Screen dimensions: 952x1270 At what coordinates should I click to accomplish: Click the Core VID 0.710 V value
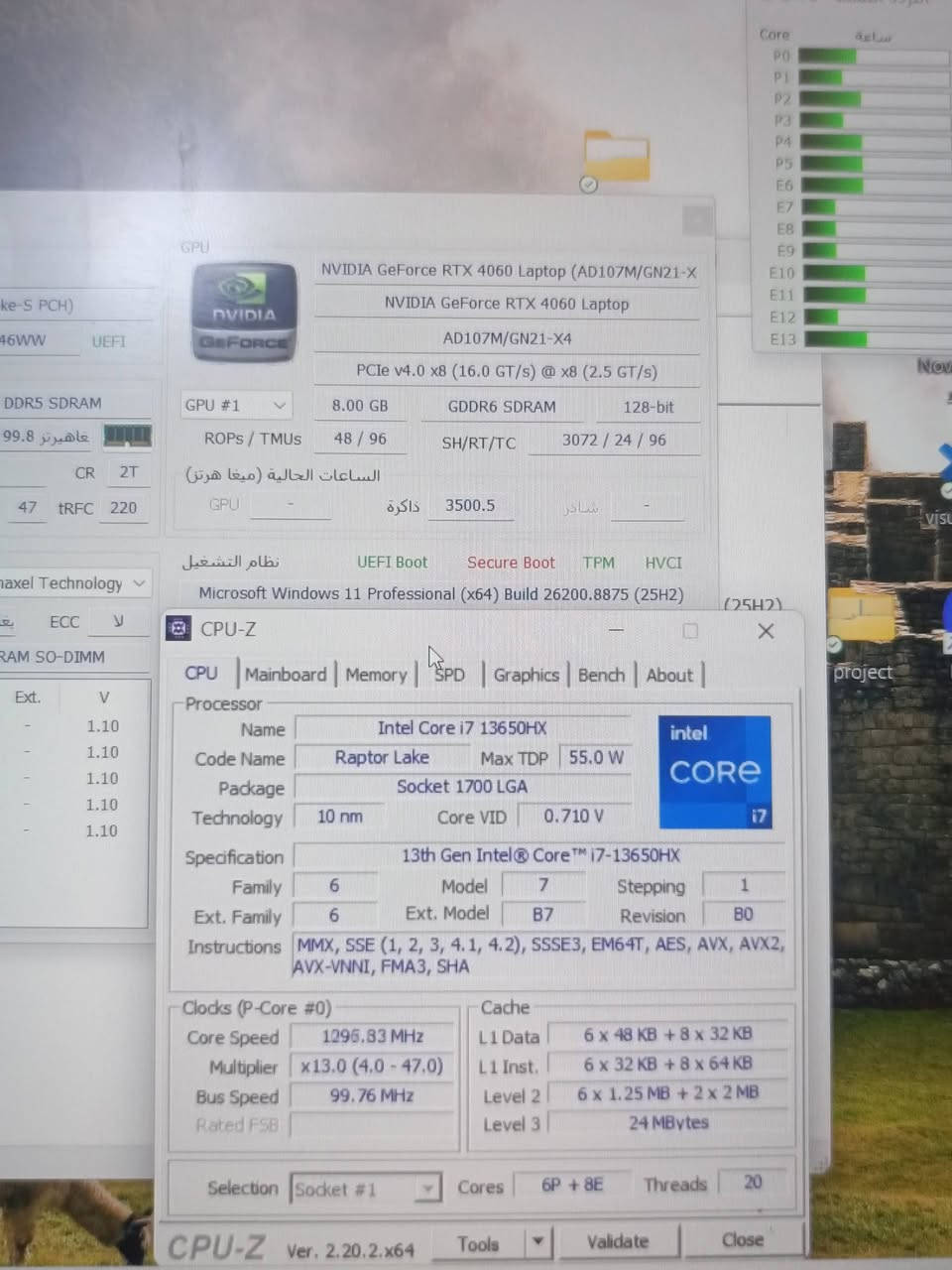pos(573,817)
